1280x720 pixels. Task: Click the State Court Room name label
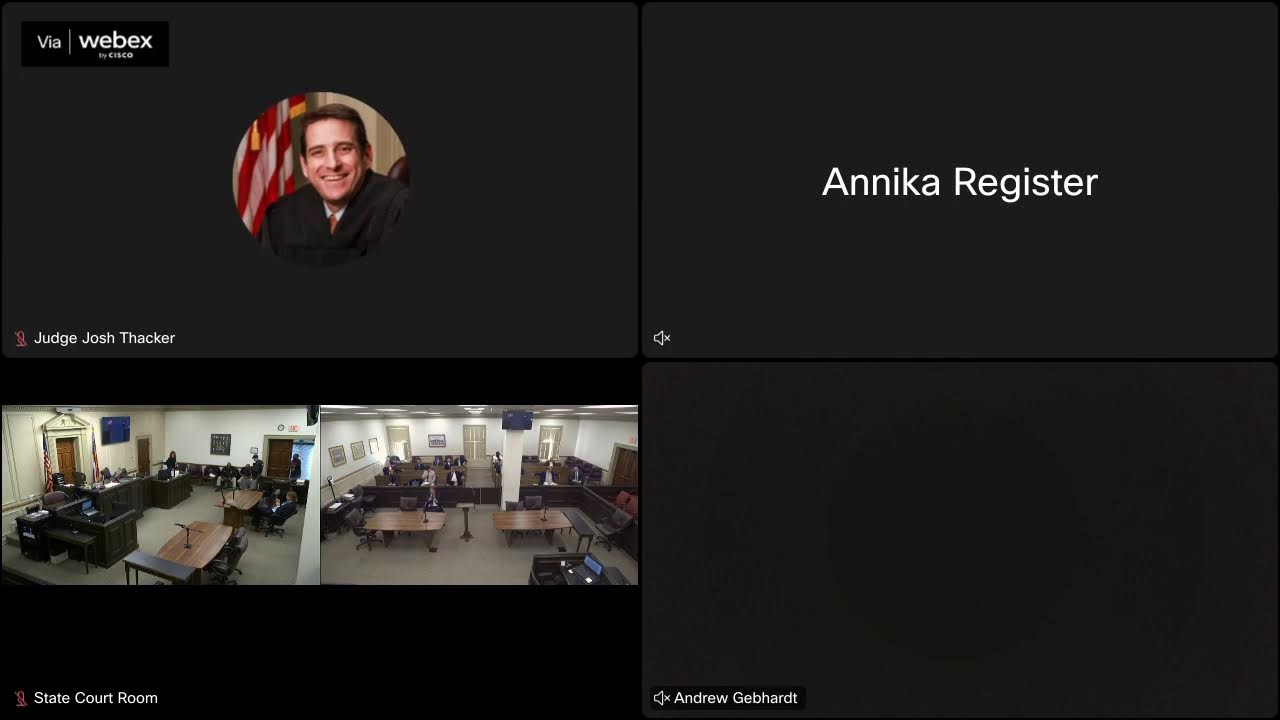(x=96, y=698)
